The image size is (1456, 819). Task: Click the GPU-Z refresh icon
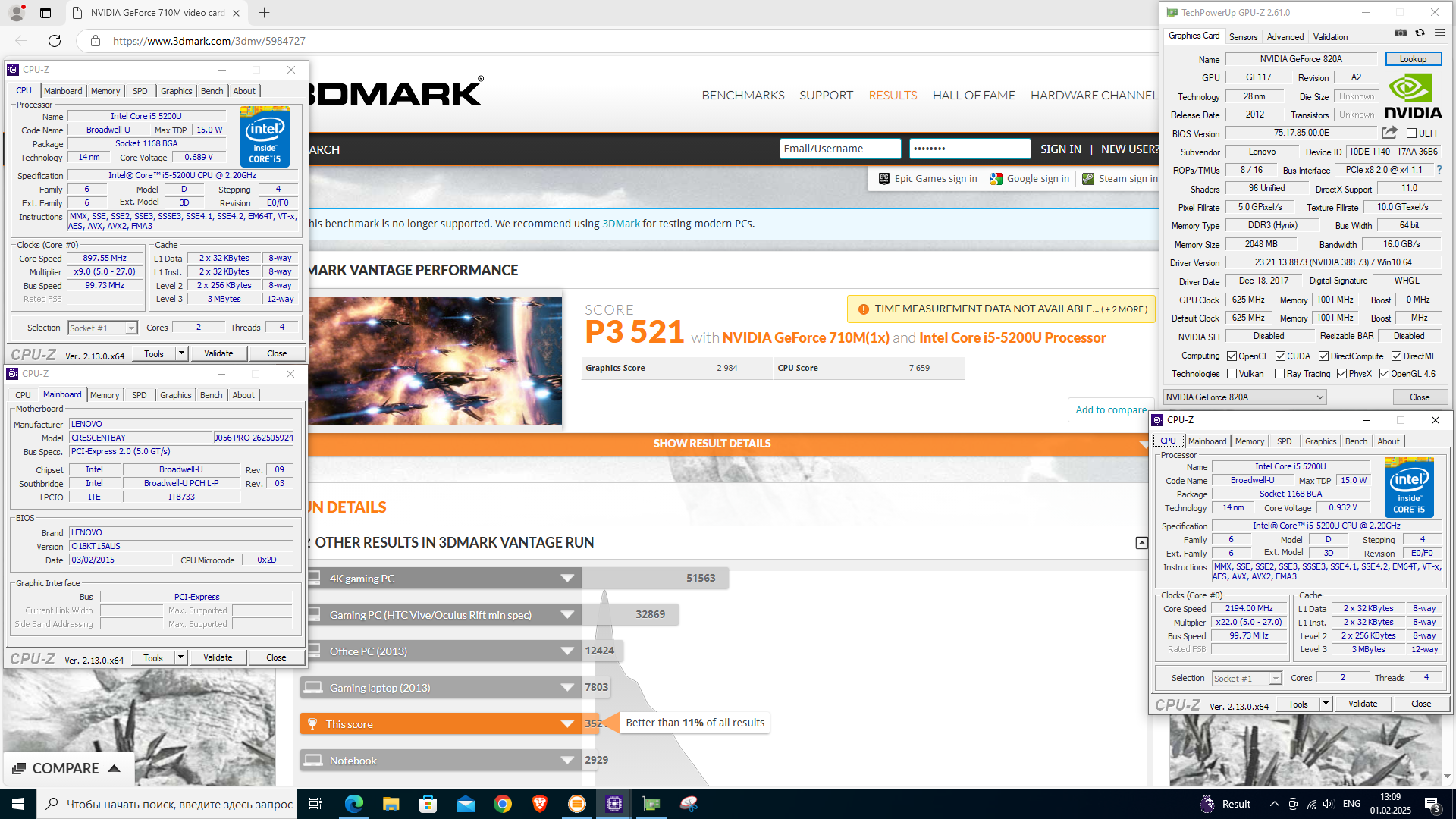(1420, 33)
